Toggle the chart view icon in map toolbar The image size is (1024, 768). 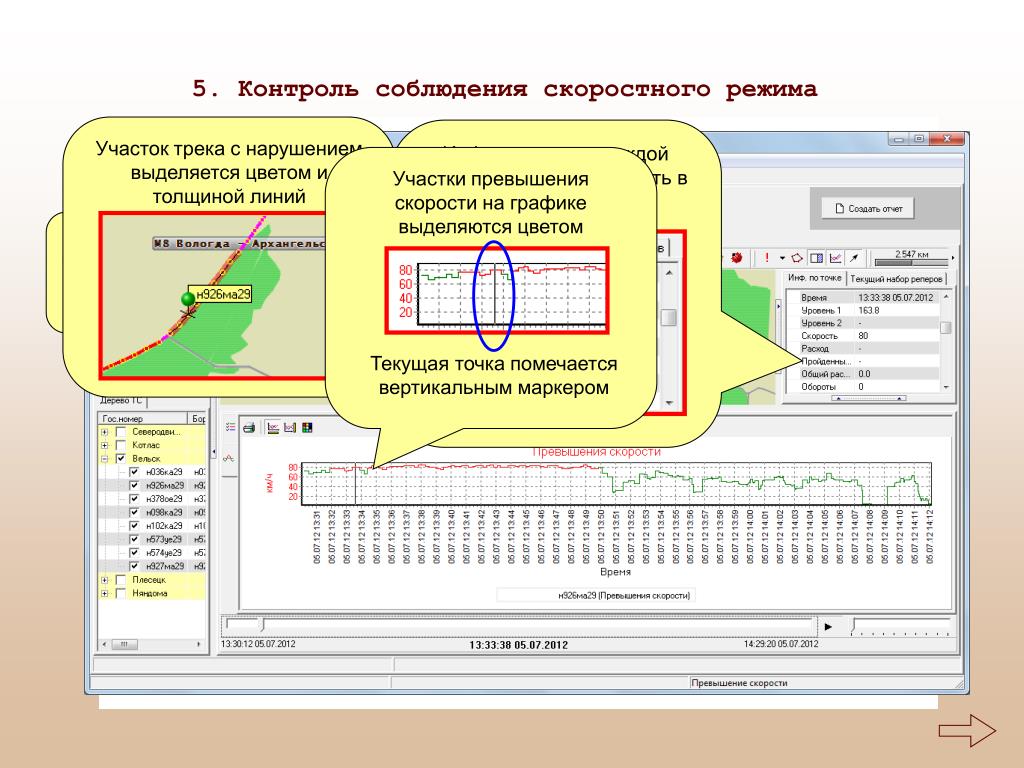pos(835,258)
